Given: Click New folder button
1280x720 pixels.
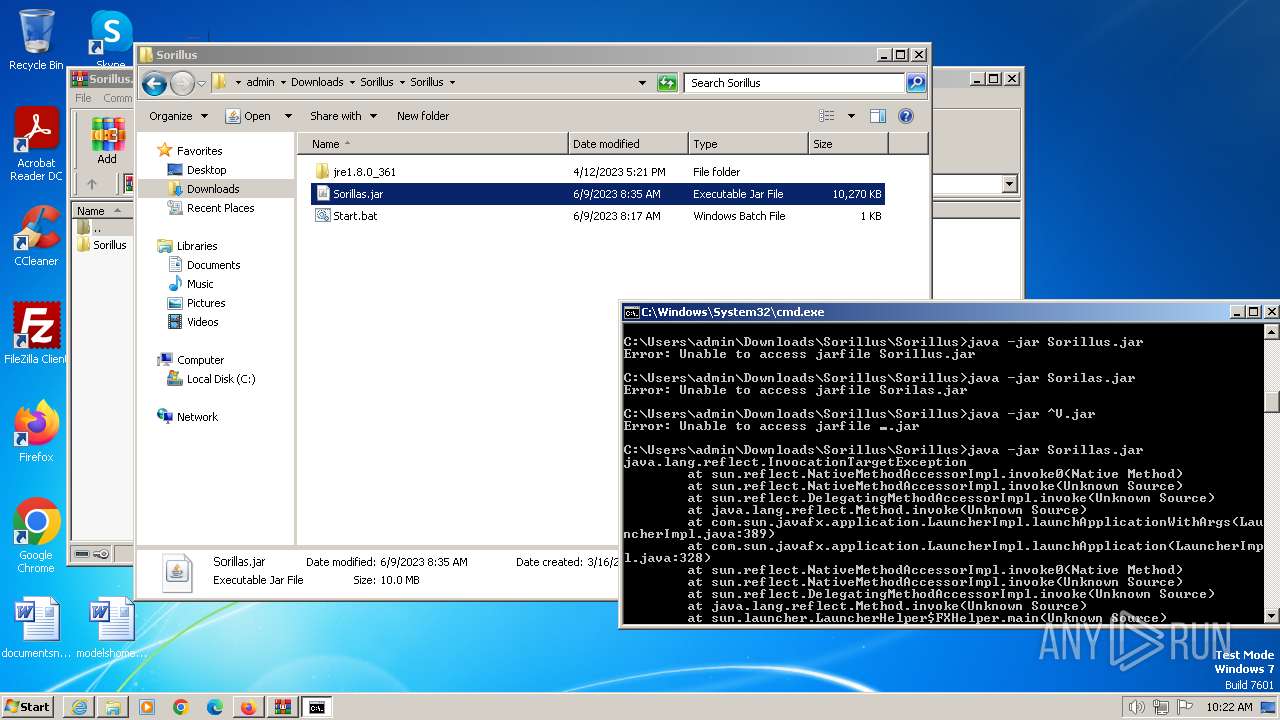Looking at the screenshot, I should [x=423, y=116].
